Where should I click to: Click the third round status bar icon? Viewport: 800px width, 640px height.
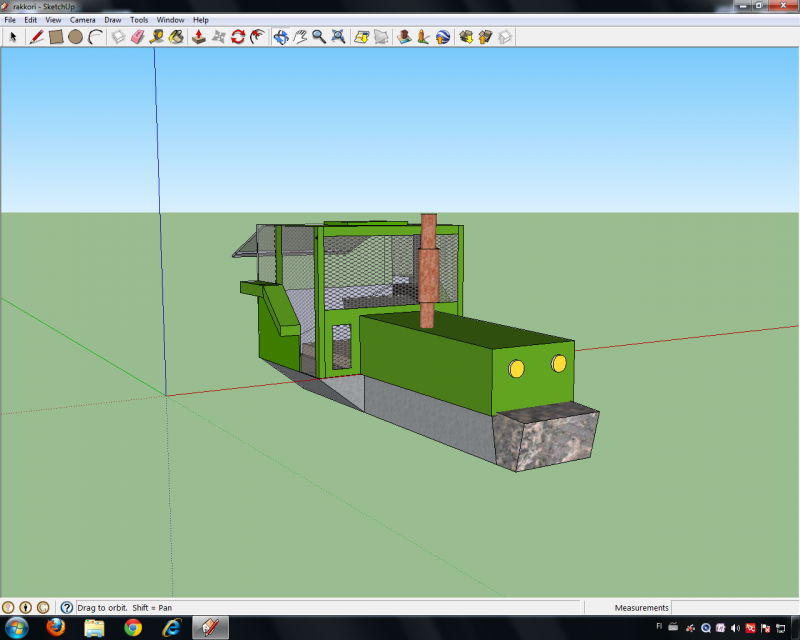tap(43, 607)
